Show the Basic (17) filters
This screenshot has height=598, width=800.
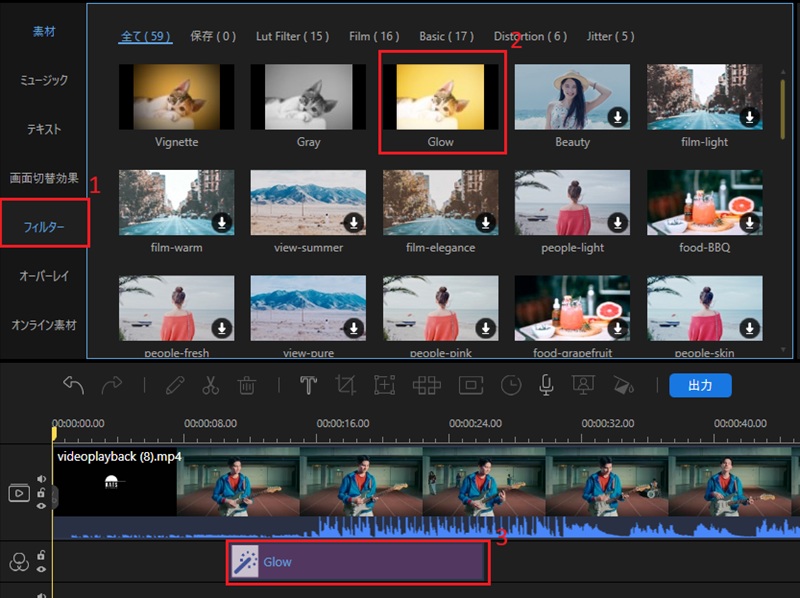[x=446, y=36]
